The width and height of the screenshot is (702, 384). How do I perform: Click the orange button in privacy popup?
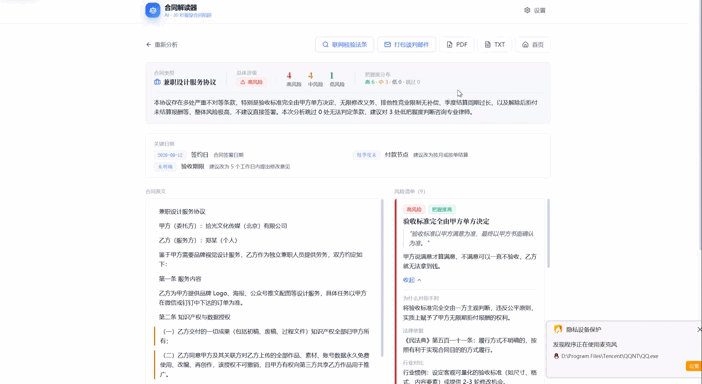click(693, 366)
